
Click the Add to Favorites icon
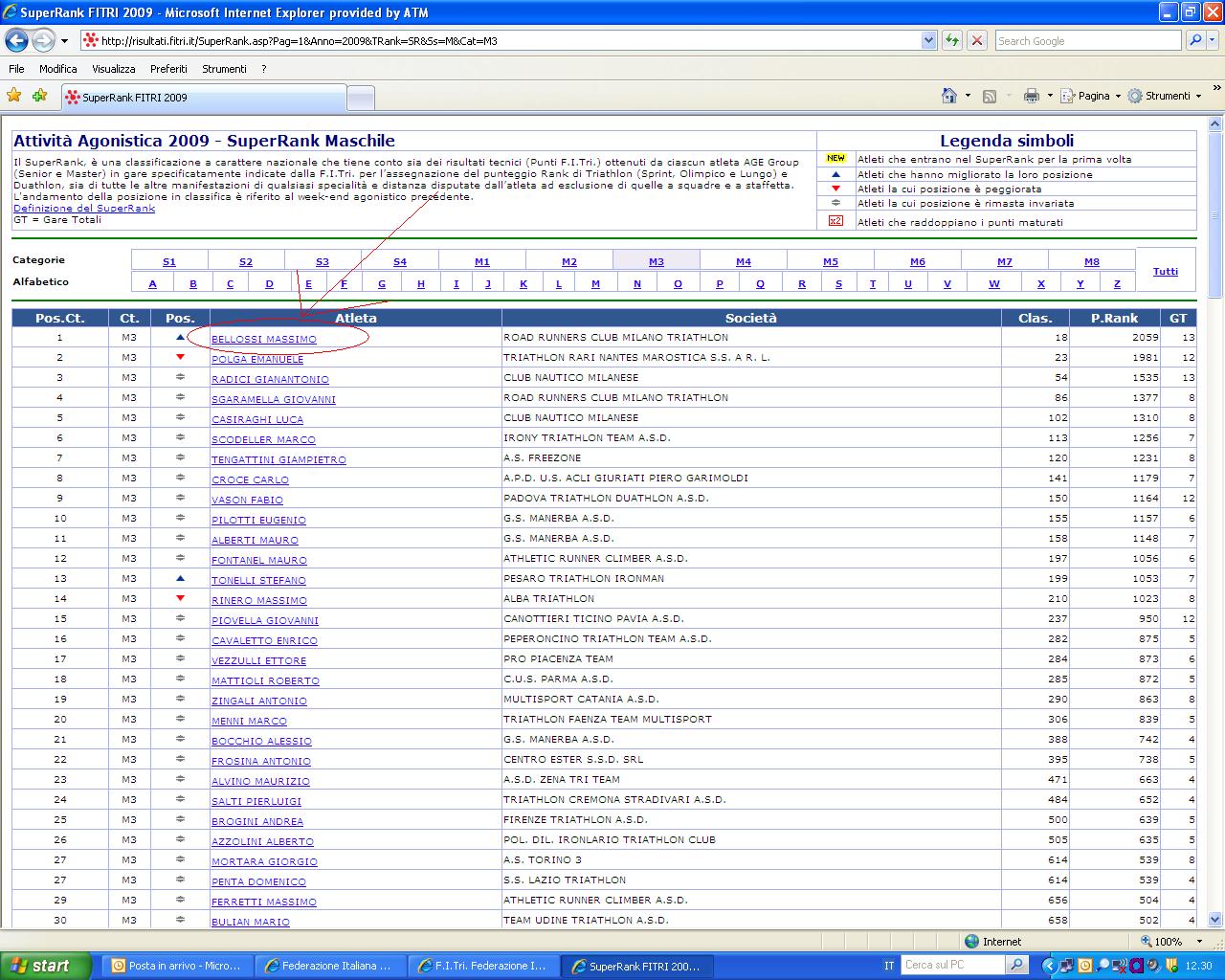[x=39, y=95]
